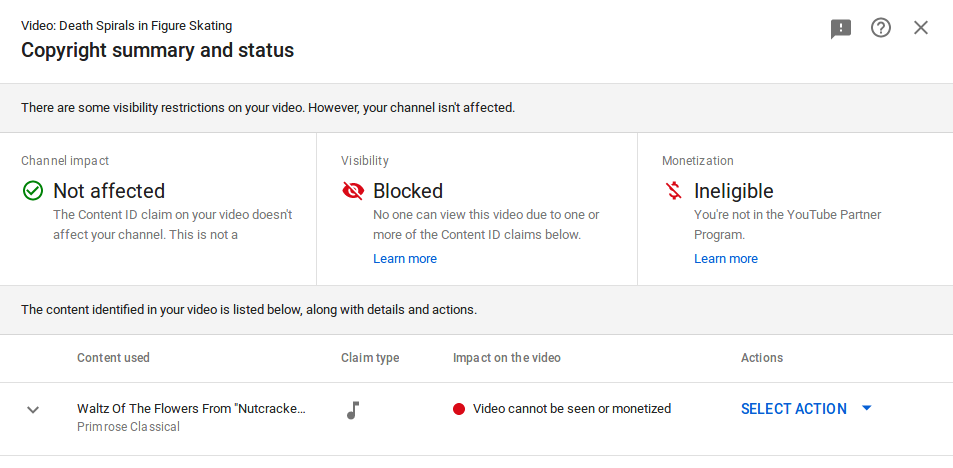The image size is (953, 468).
Task: Click the Copyright summary and status heading
Action: pyautogui.click(x=158, y=50)
